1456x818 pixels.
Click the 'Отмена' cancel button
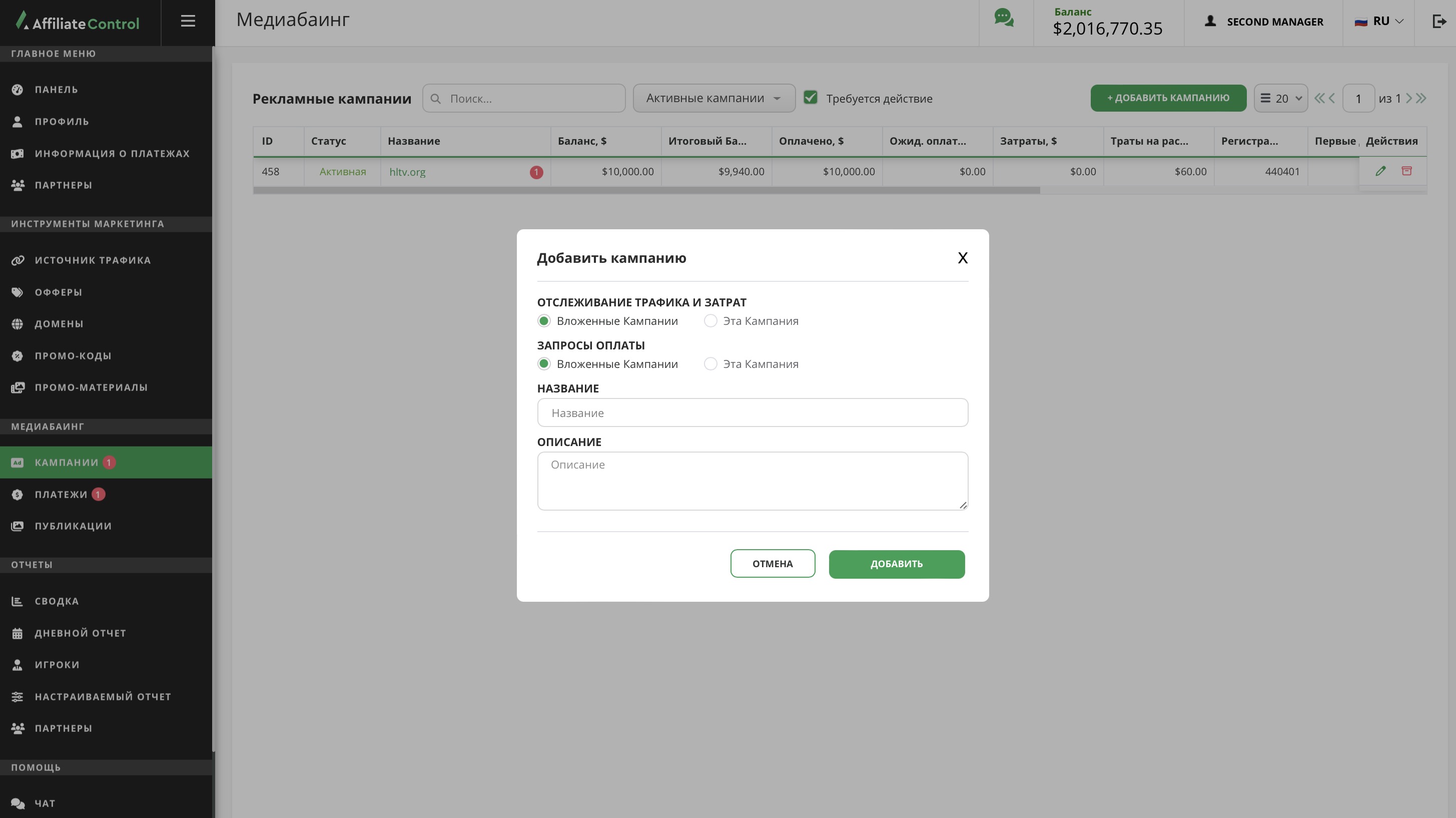[772, 563]
